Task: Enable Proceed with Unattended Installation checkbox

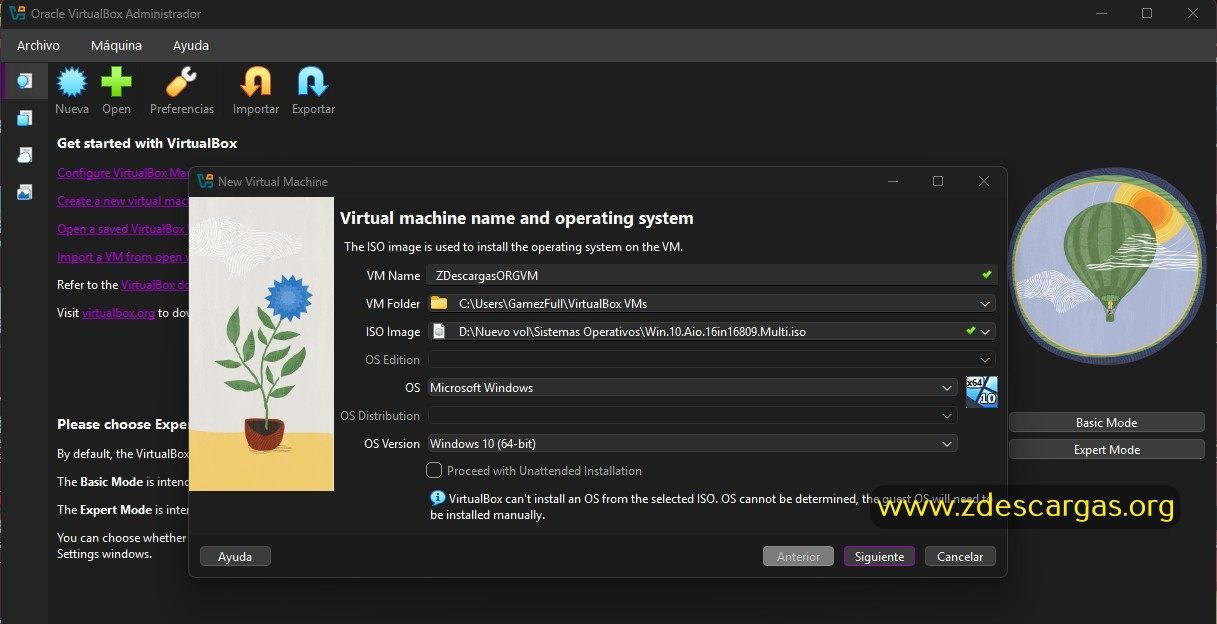Action: tap(434, 470)
